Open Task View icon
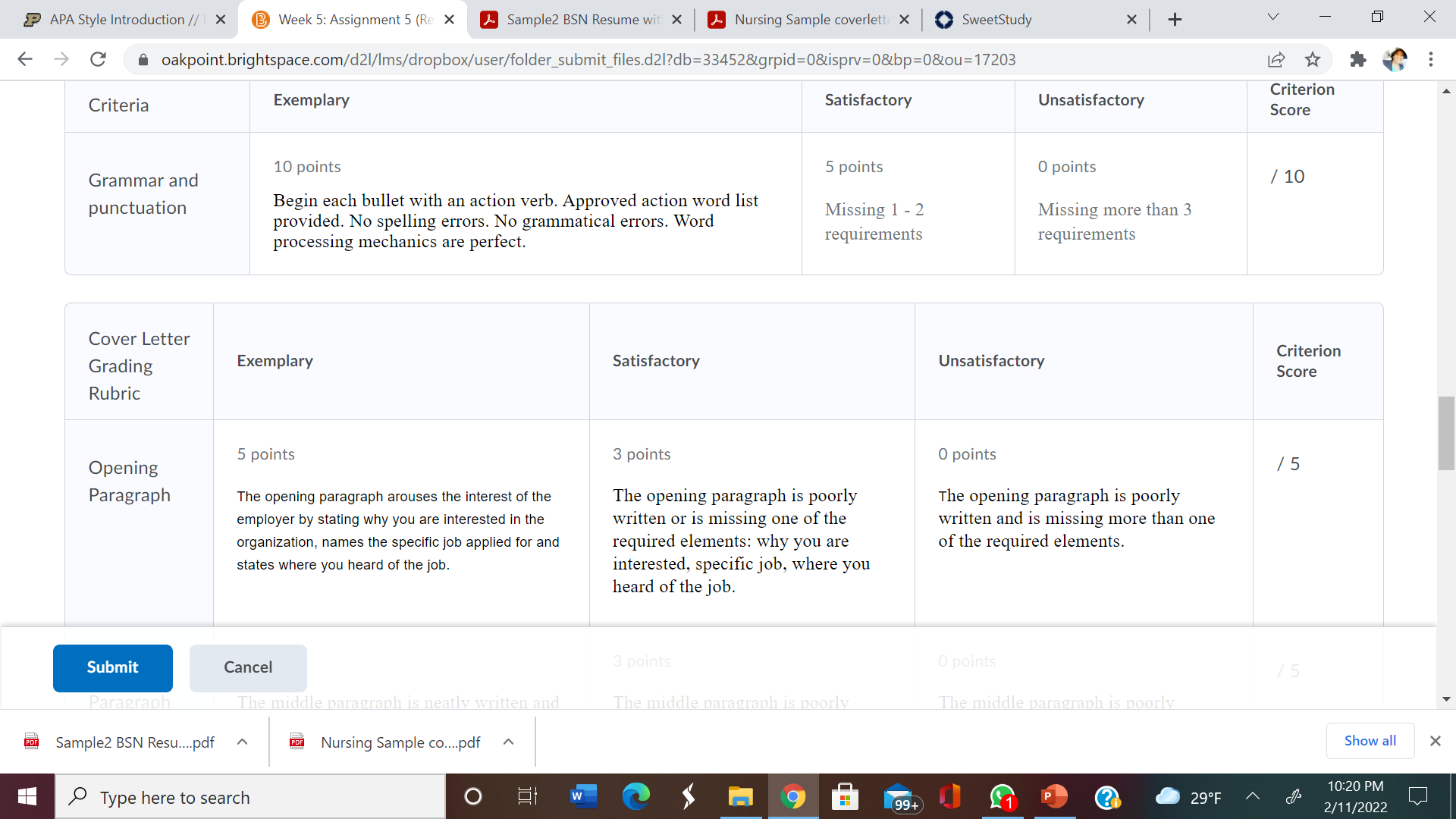 [x=527, y=797]
